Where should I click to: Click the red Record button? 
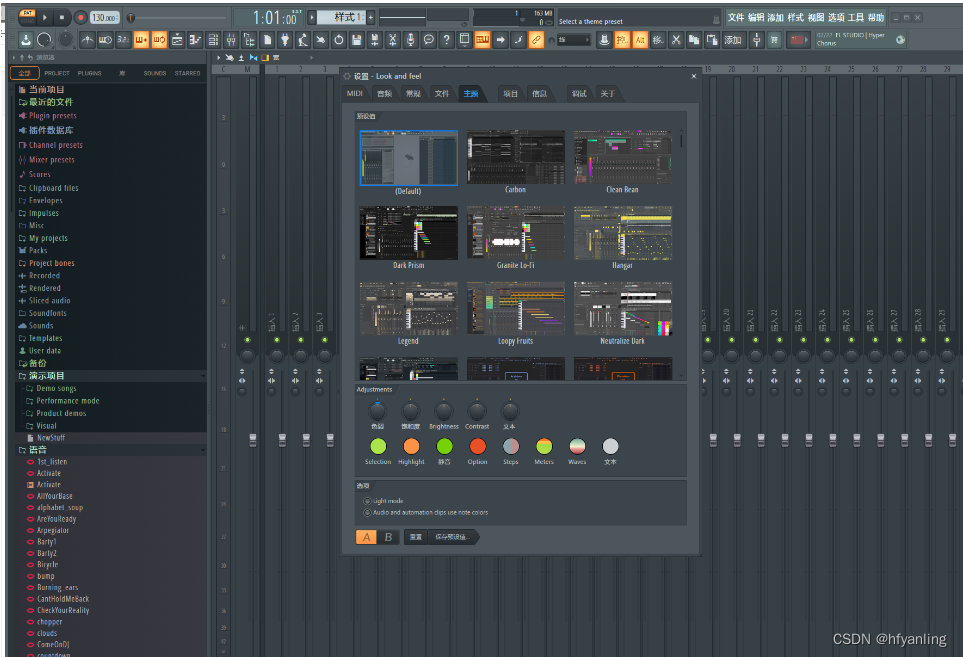[x=80, y=17]
